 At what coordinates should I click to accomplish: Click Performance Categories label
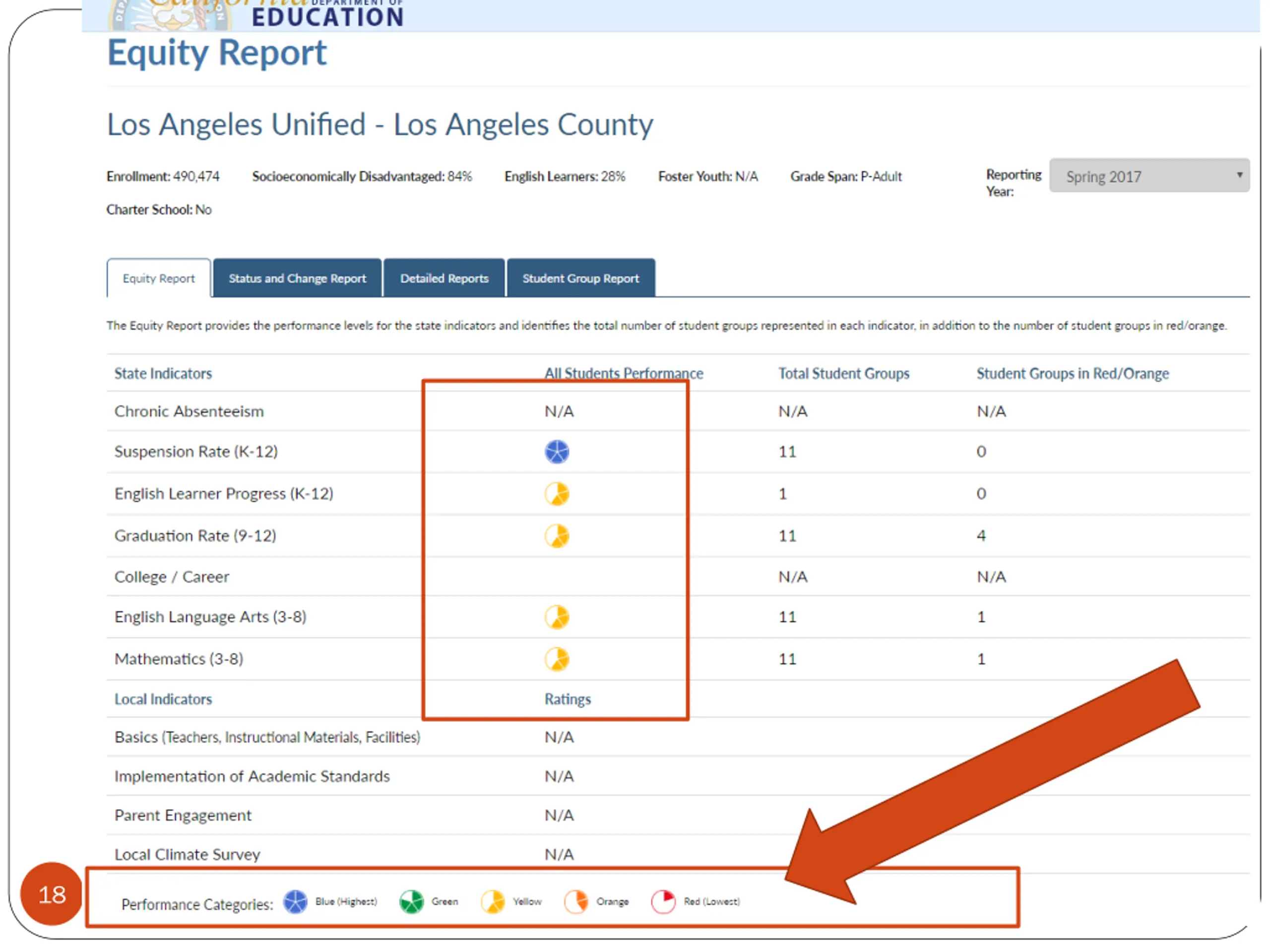(x=197, y=904)
